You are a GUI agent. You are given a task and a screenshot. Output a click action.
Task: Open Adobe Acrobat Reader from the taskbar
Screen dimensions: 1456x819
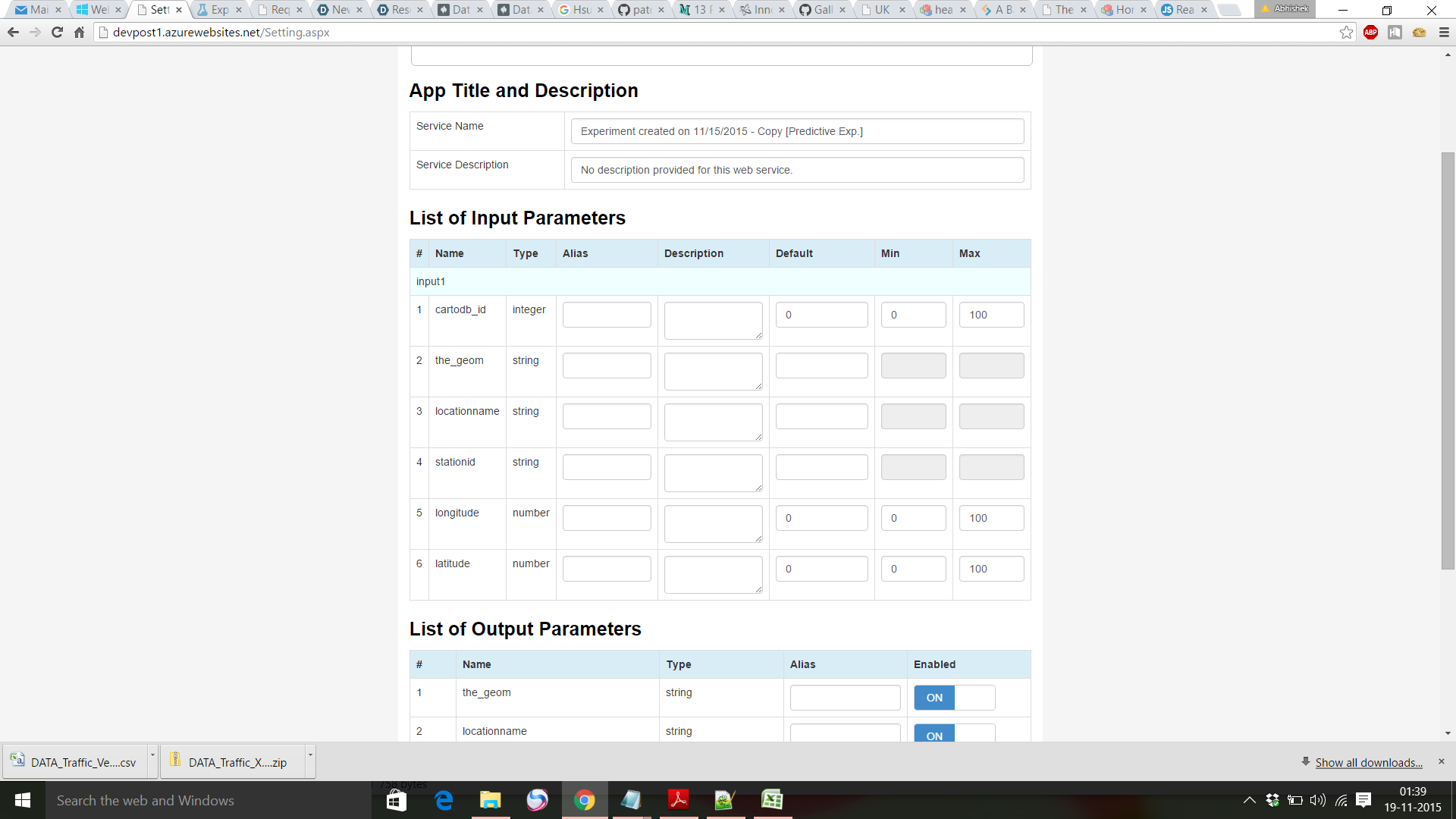(678, 800)
